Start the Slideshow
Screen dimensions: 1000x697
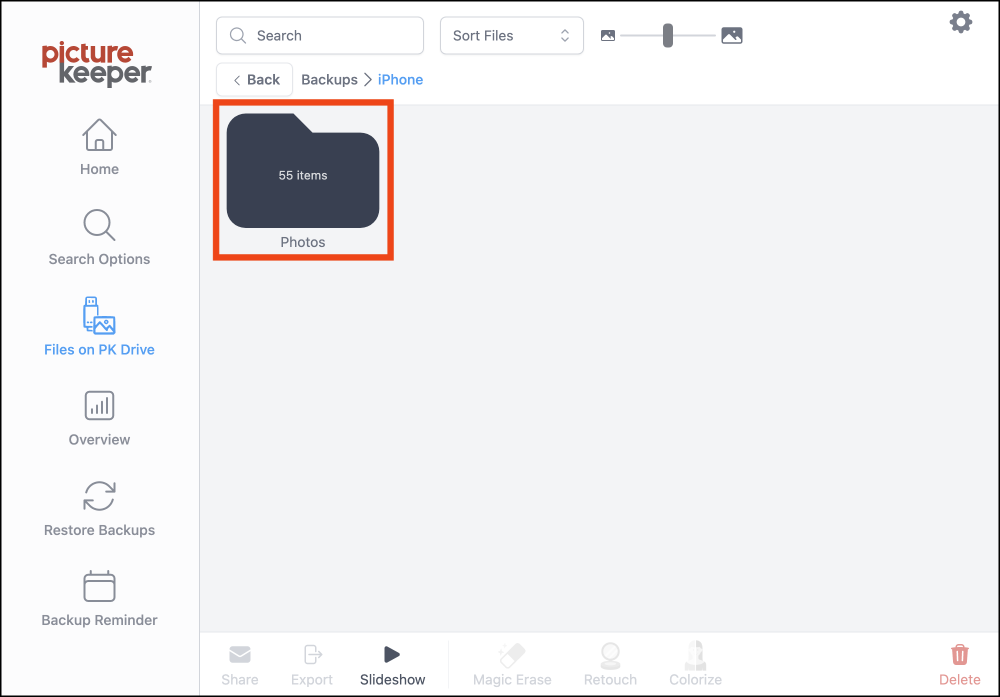(392, 666)
